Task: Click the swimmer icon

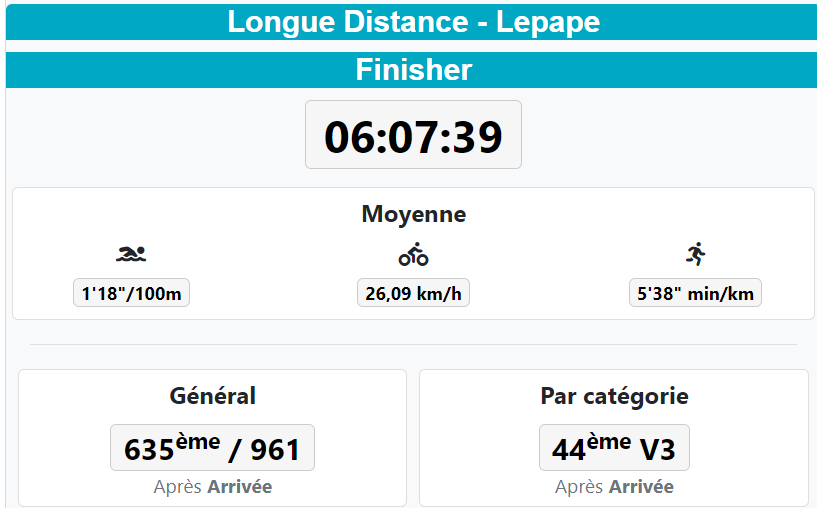Action: (131, 254)
